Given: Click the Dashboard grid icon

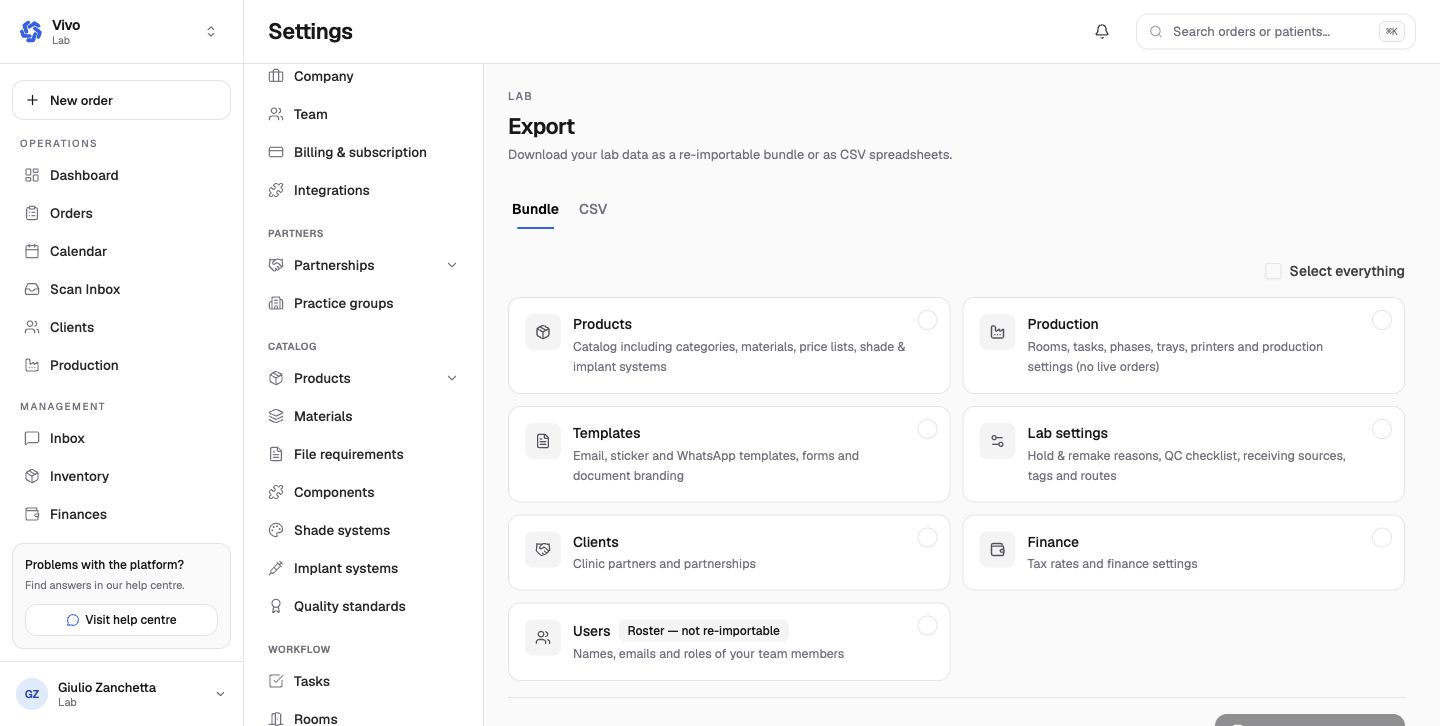Looking at the screenshot, I should point(32,175).
